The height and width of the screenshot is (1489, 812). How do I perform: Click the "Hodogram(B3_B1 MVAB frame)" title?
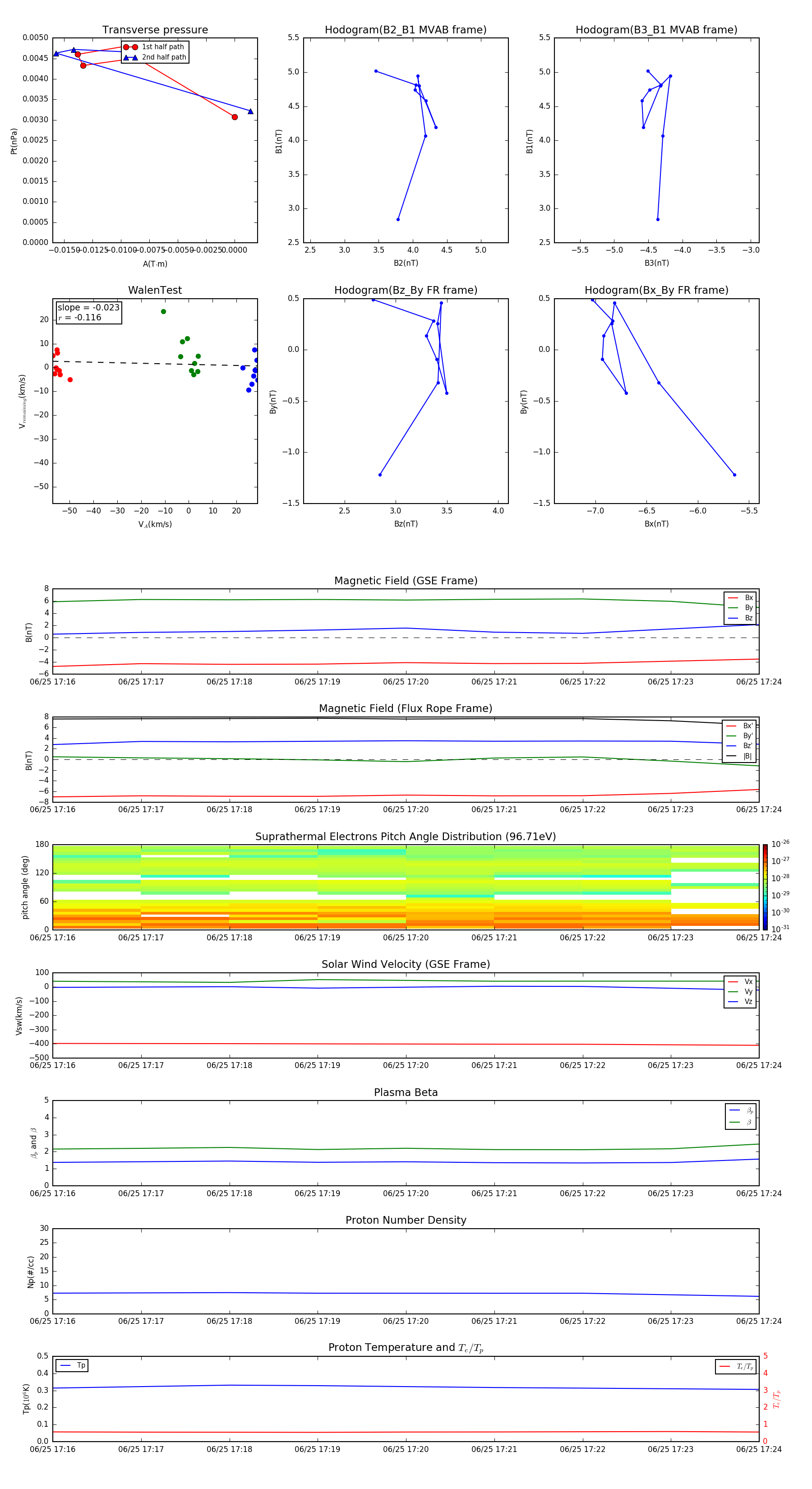pyautogui.click(x=656, y=30)
